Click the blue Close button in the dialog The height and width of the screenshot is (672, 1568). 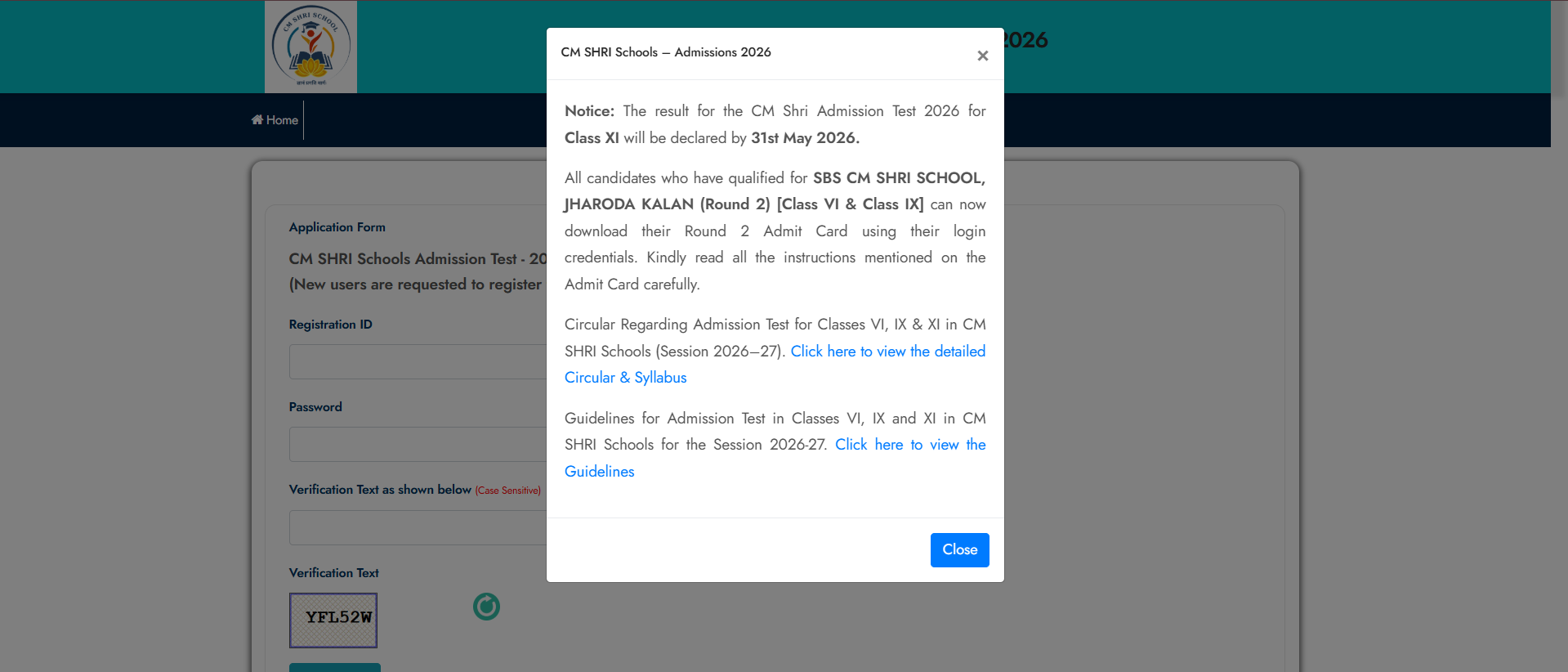tap(959, 550)
